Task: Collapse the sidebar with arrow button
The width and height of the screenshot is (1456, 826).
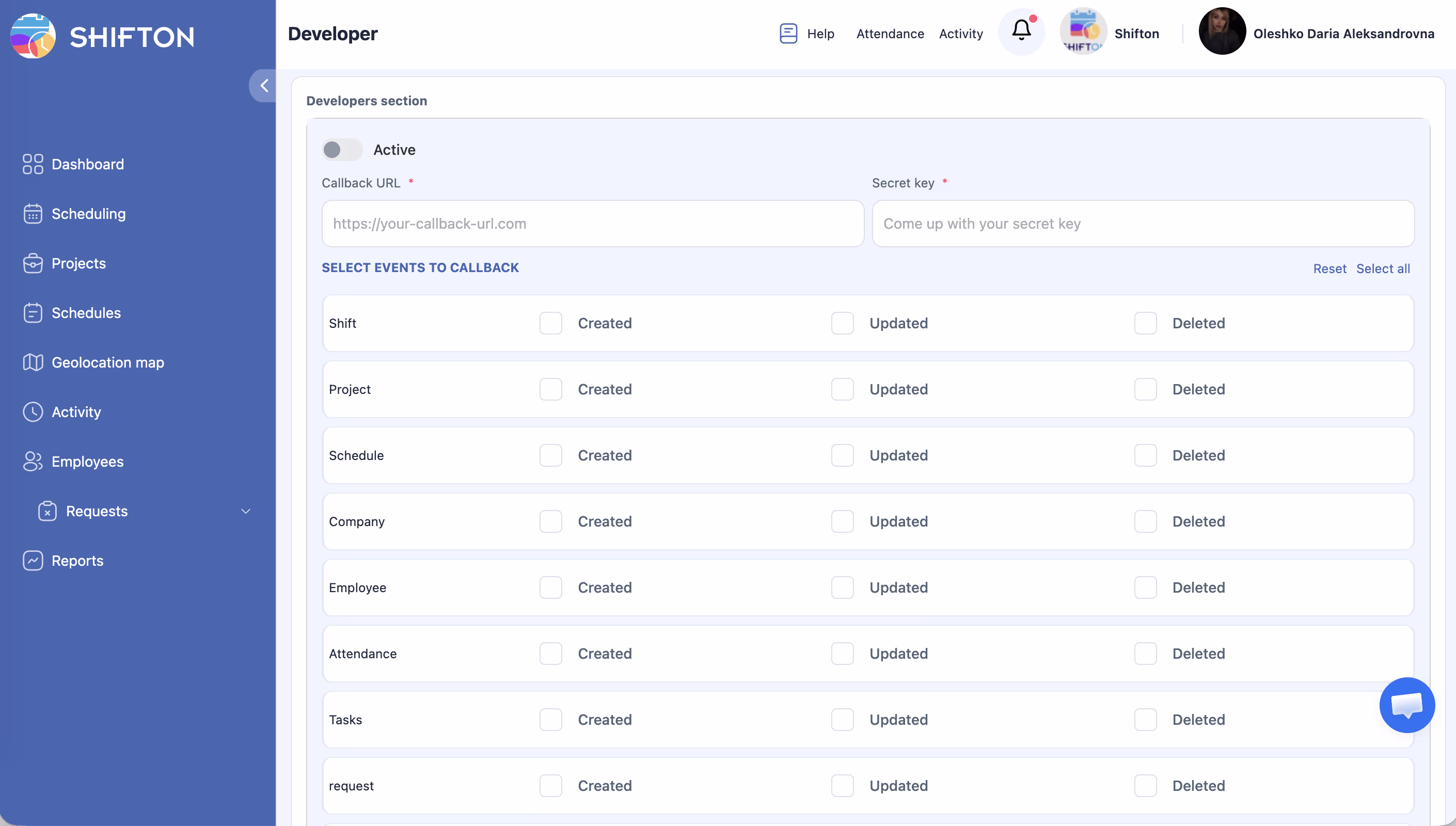Action: pos(263,86)
